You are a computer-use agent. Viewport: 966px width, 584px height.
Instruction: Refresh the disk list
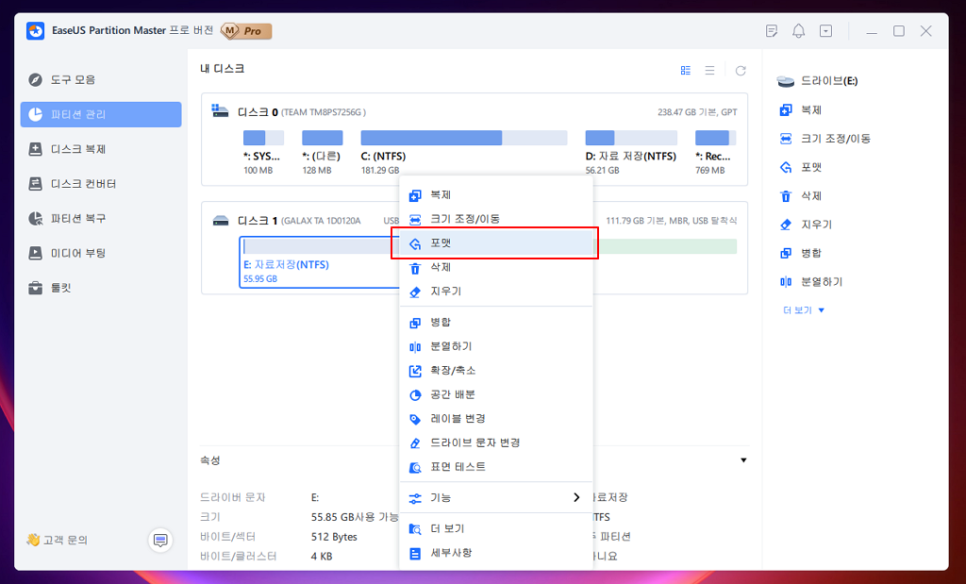[741, 70]
